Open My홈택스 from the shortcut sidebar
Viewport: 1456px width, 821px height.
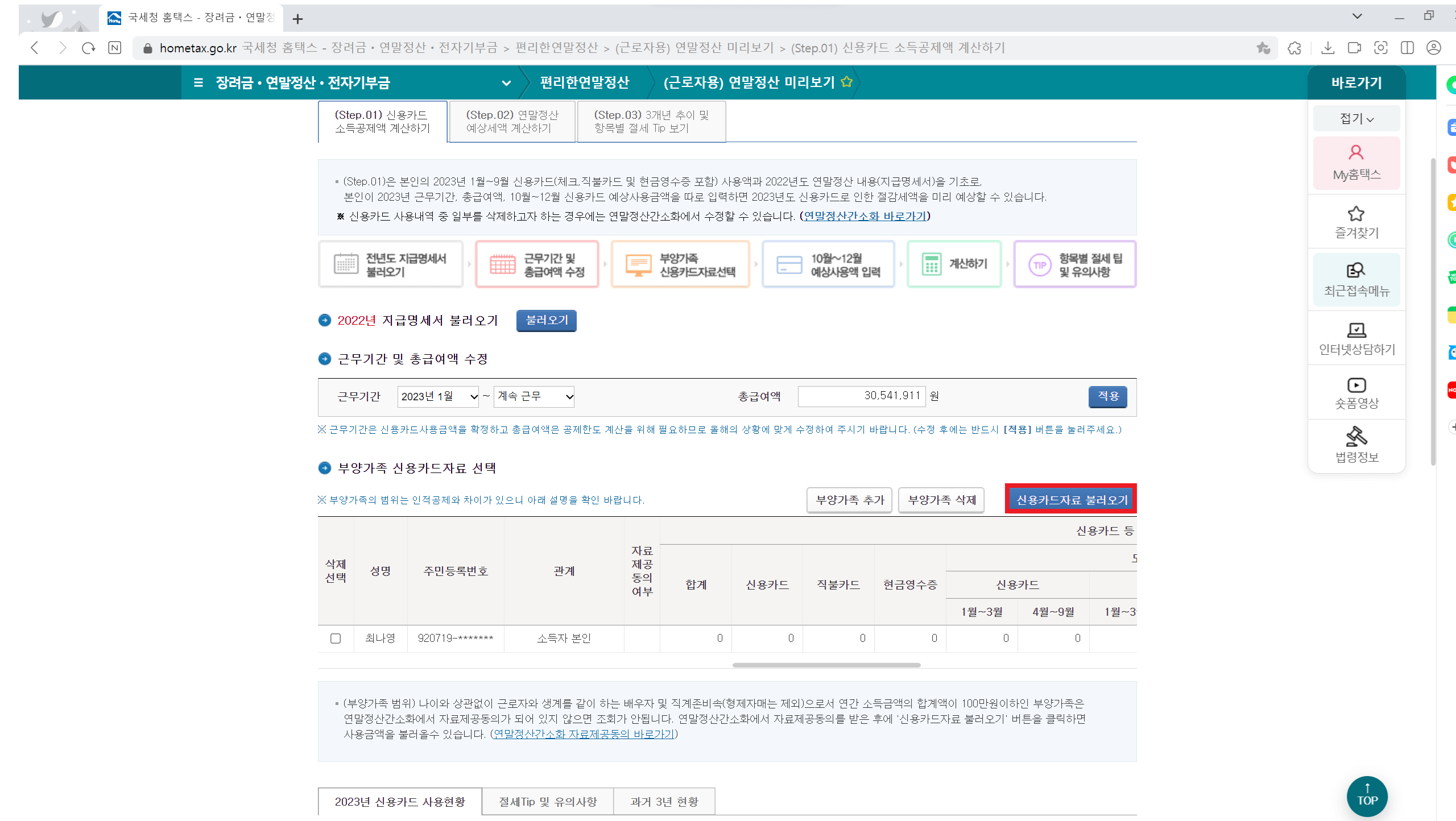coord(1356,164)
